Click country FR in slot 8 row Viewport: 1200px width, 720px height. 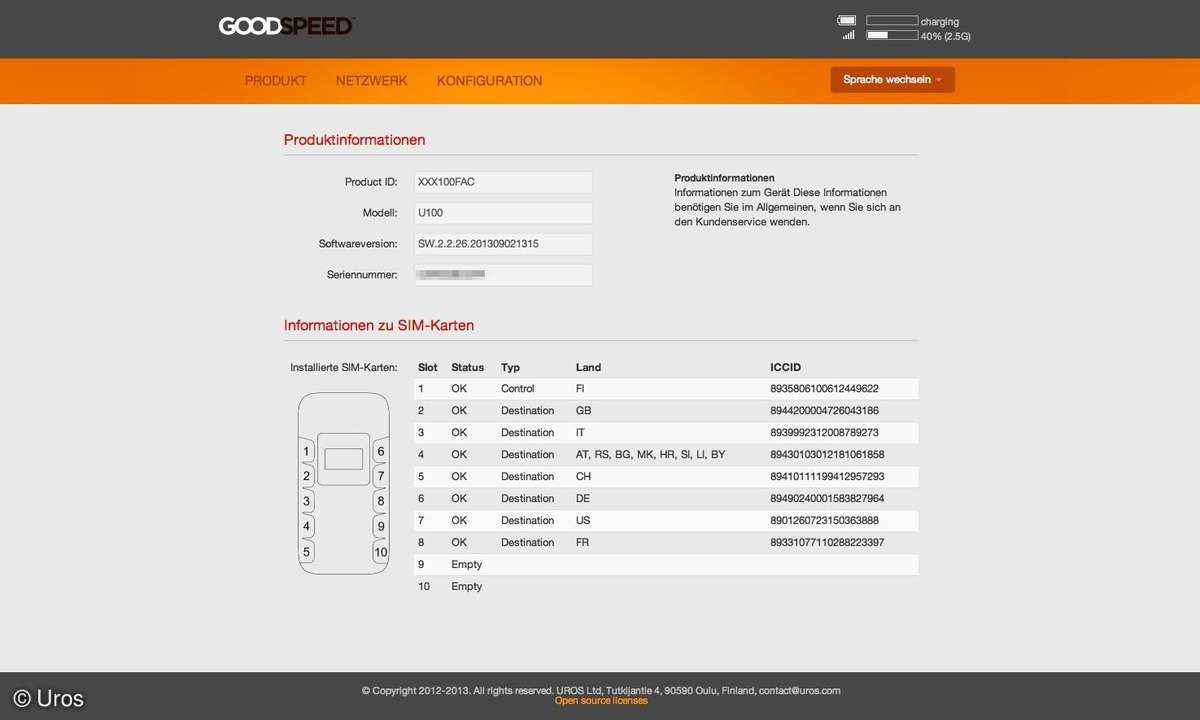point(584,543)
